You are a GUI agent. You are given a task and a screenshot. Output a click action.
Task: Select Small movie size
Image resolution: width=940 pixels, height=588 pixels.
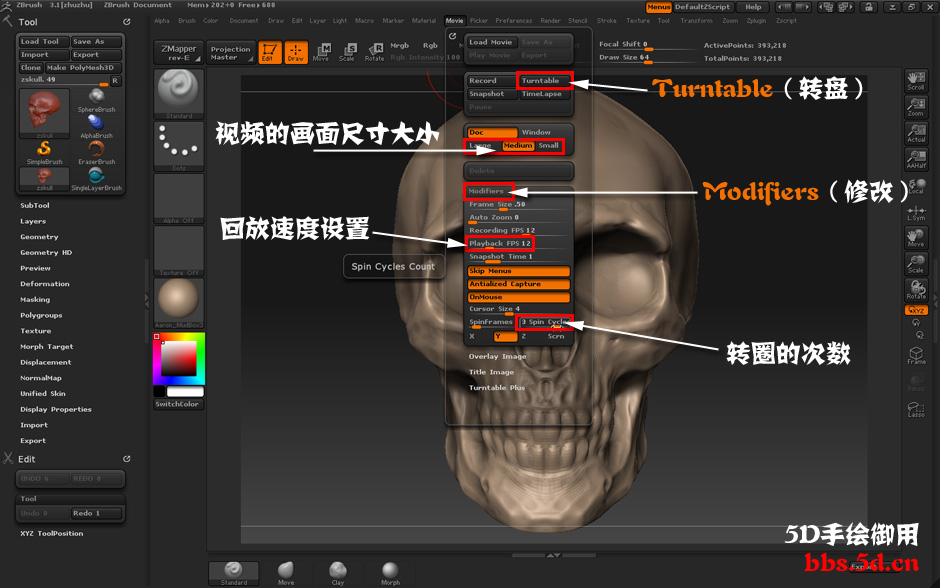click(550, 146)
